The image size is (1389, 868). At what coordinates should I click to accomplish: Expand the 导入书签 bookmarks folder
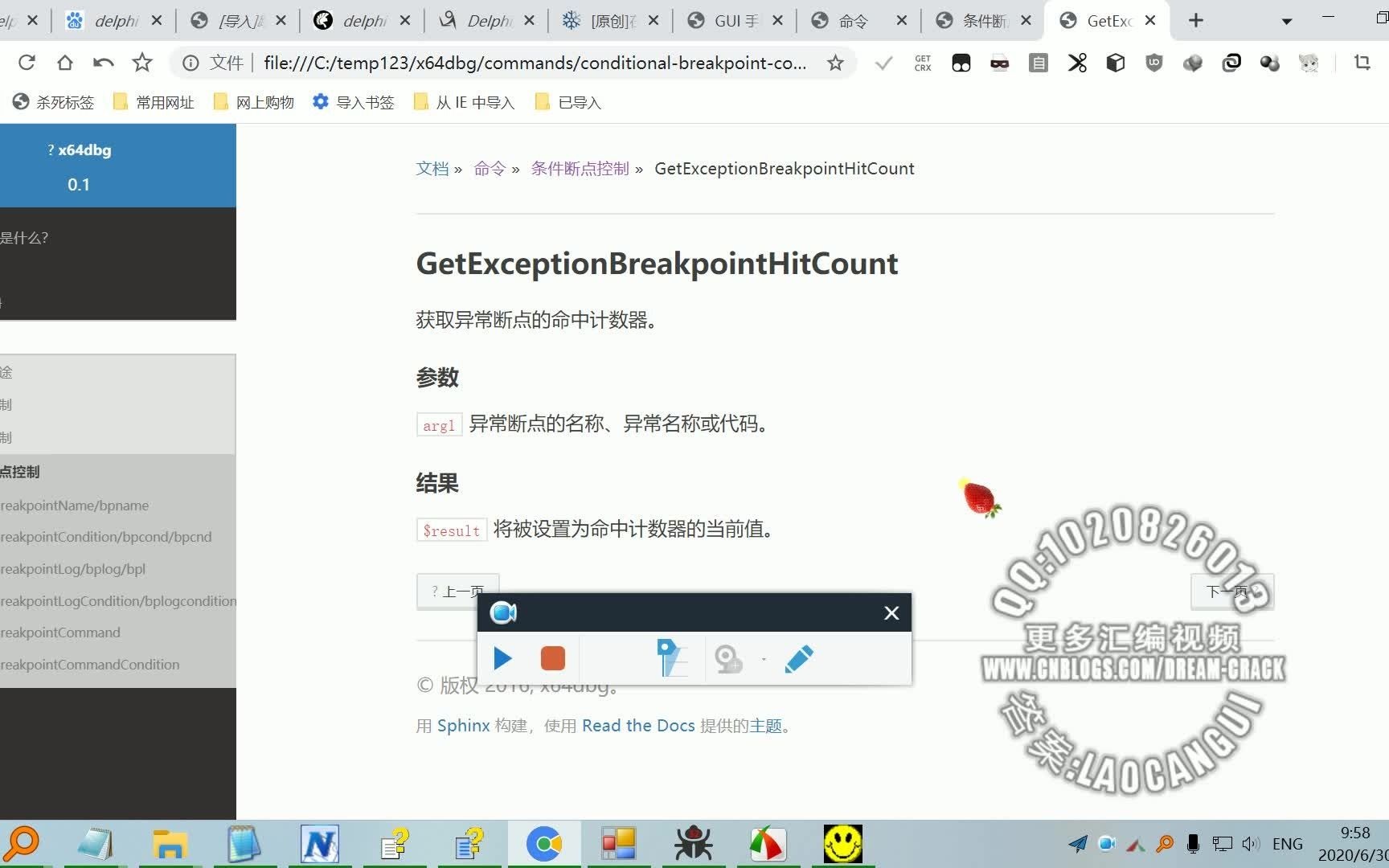(352, 102)
